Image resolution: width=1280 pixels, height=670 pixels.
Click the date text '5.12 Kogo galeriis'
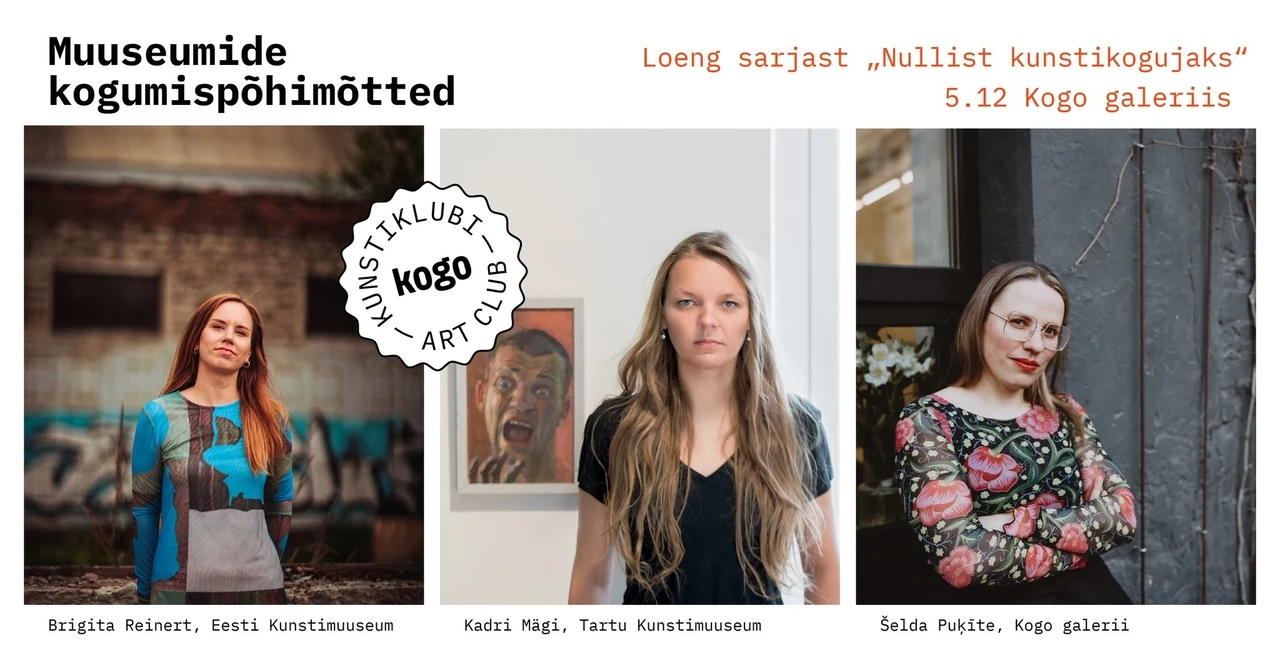1088,98
